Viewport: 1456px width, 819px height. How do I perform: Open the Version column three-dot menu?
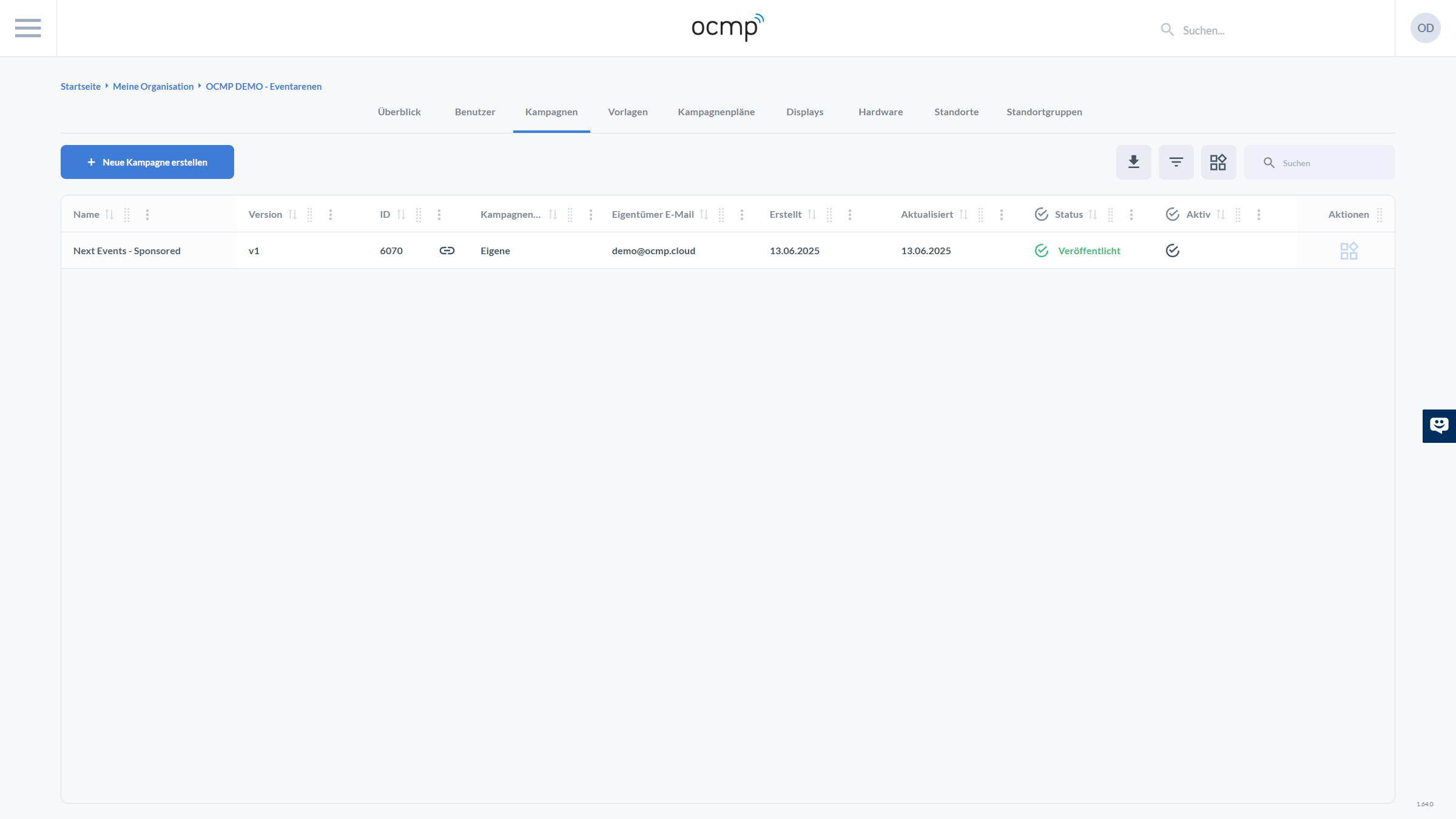[x=331, y=214]
